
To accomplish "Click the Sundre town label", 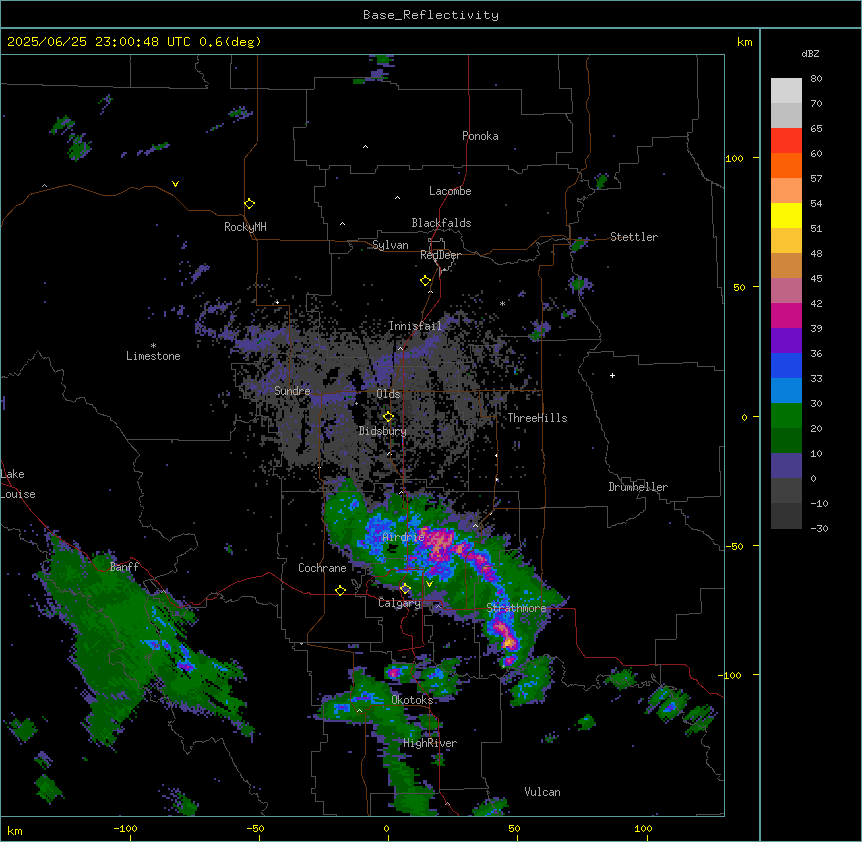I will point(292,391).
